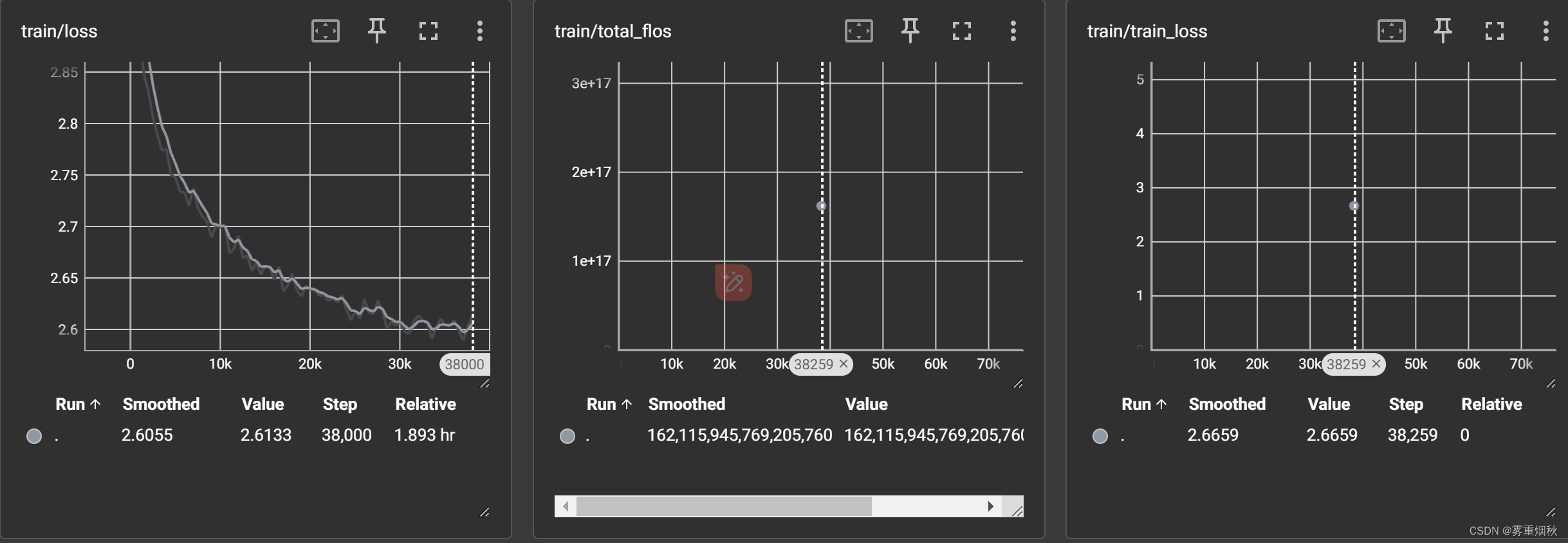Viewport: 1568px width, 543px height.
Task: Open more options menu for train/train_loss
Action: pos(1546,31)
